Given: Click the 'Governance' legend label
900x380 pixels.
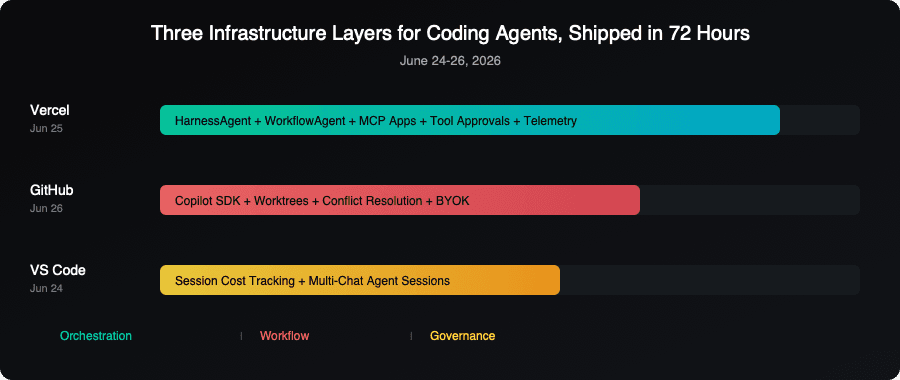Looking at the screenshot, I should [x=462, y=336].
